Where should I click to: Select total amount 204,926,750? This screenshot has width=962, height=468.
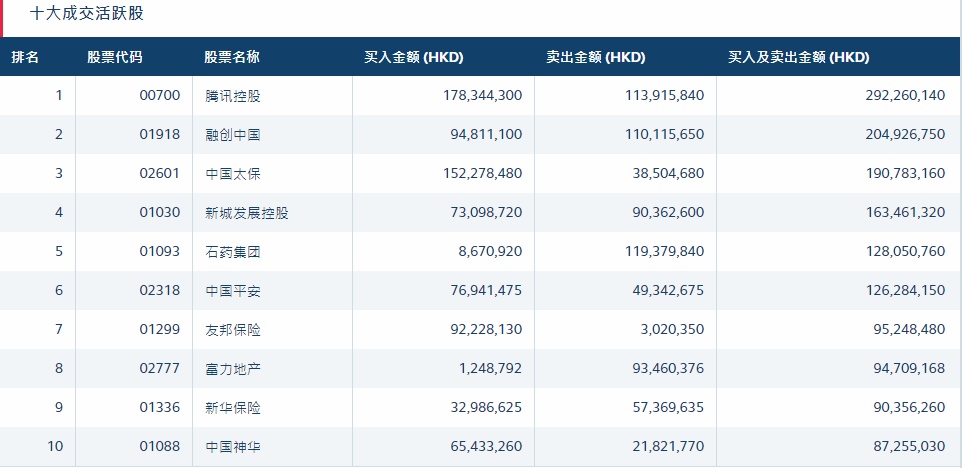tap(906, 134)
